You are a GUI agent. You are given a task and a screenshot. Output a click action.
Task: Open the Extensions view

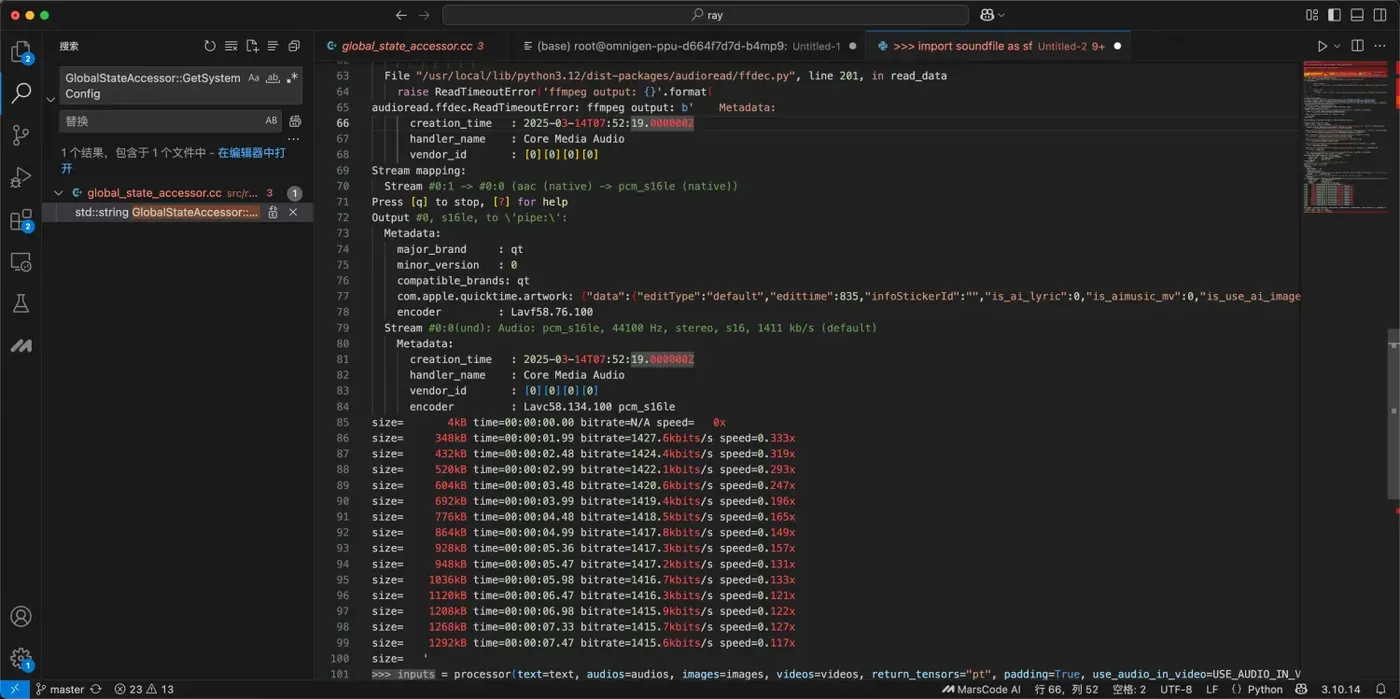pyautogui.click(x=21, y=220)
